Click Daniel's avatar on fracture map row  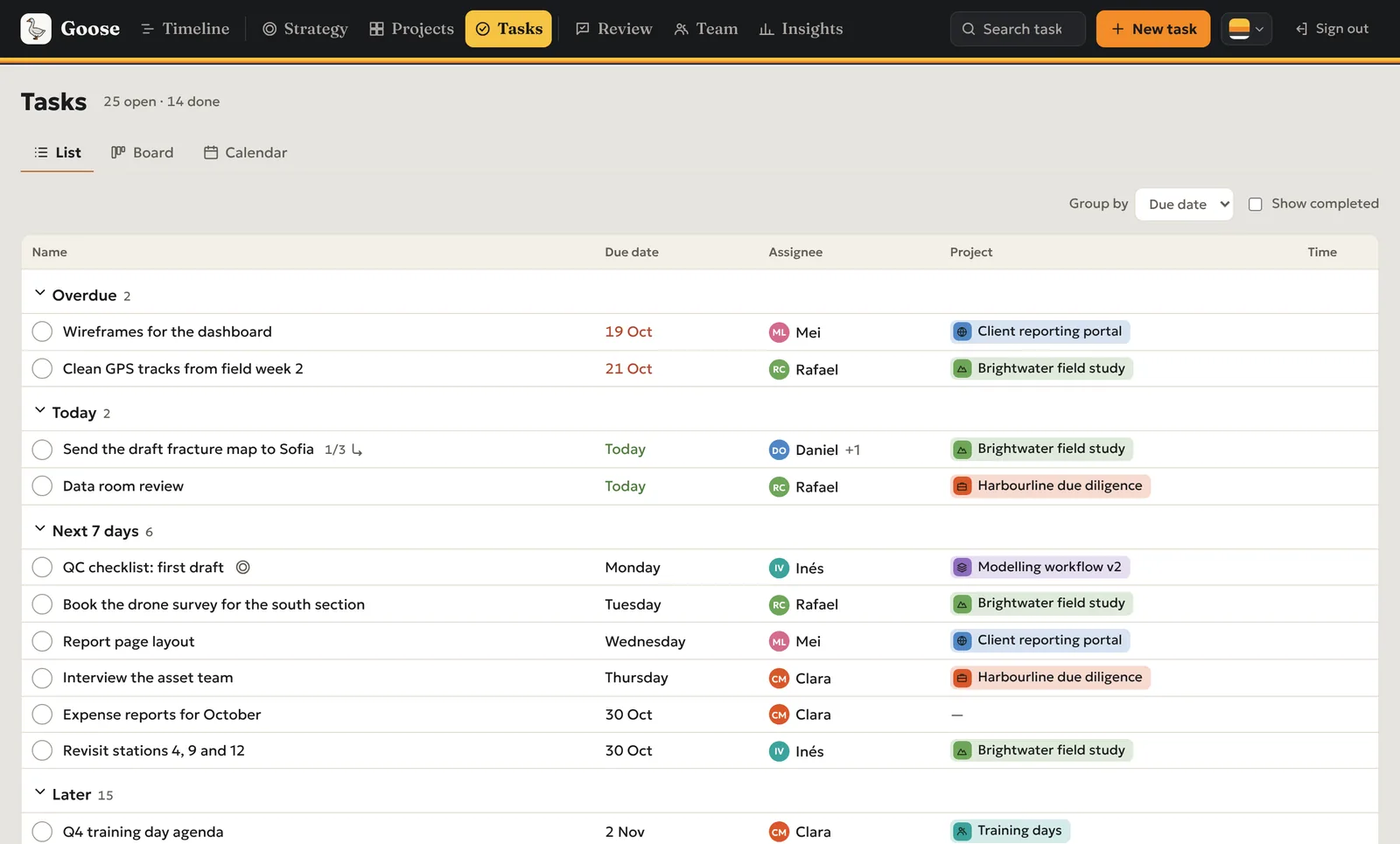coord(779,450)
